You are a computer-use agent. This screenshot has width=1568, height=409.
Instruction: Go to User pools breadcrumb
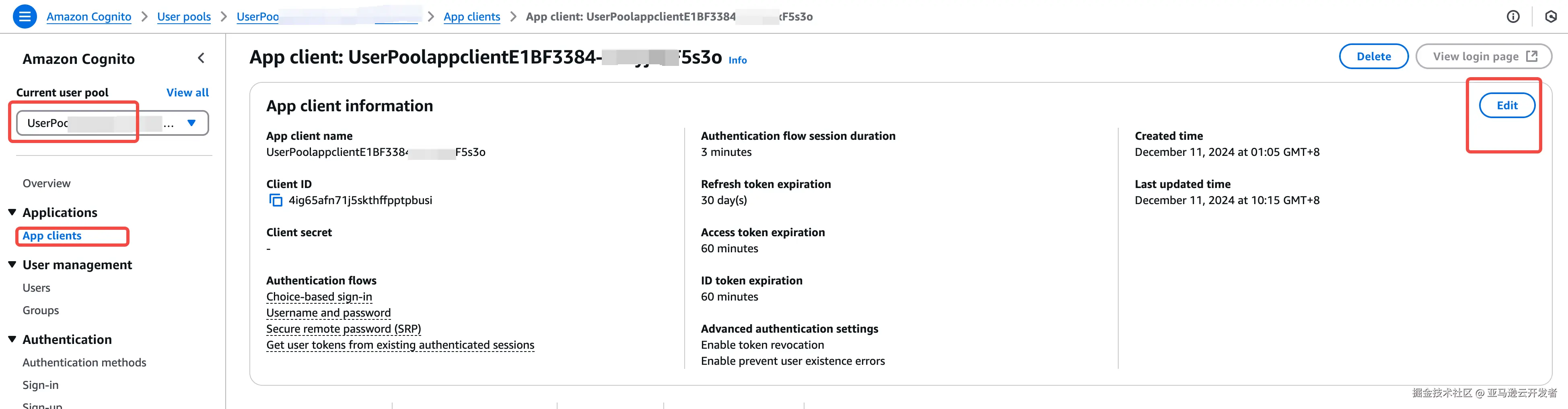[184, 16]
